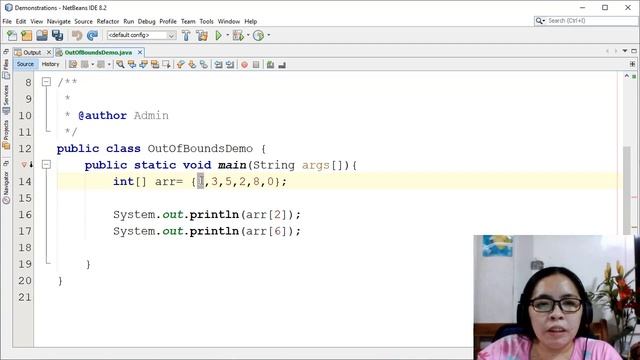Open the Tools menu
The width and height of the screenshot is (640, 360).
point(206,21)
